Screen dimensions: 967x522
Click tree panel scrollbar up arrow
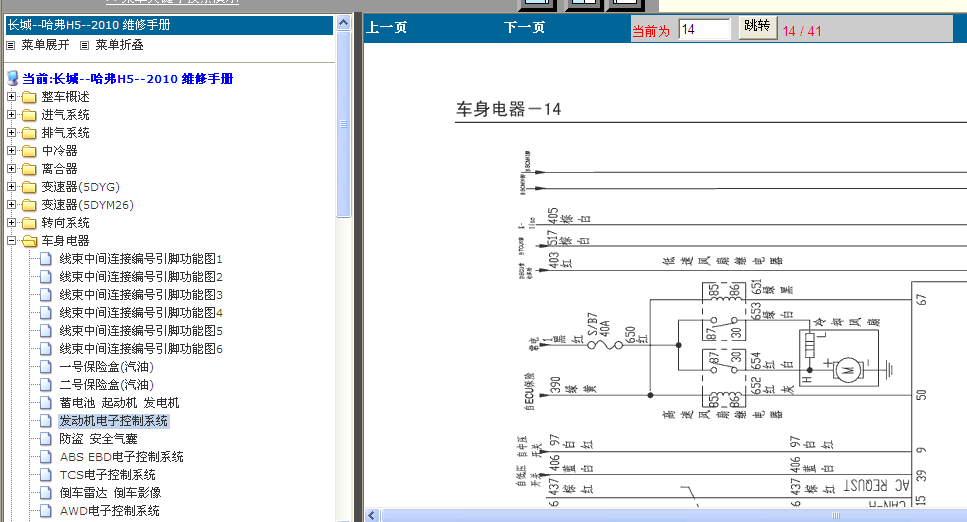click(344, 23)
